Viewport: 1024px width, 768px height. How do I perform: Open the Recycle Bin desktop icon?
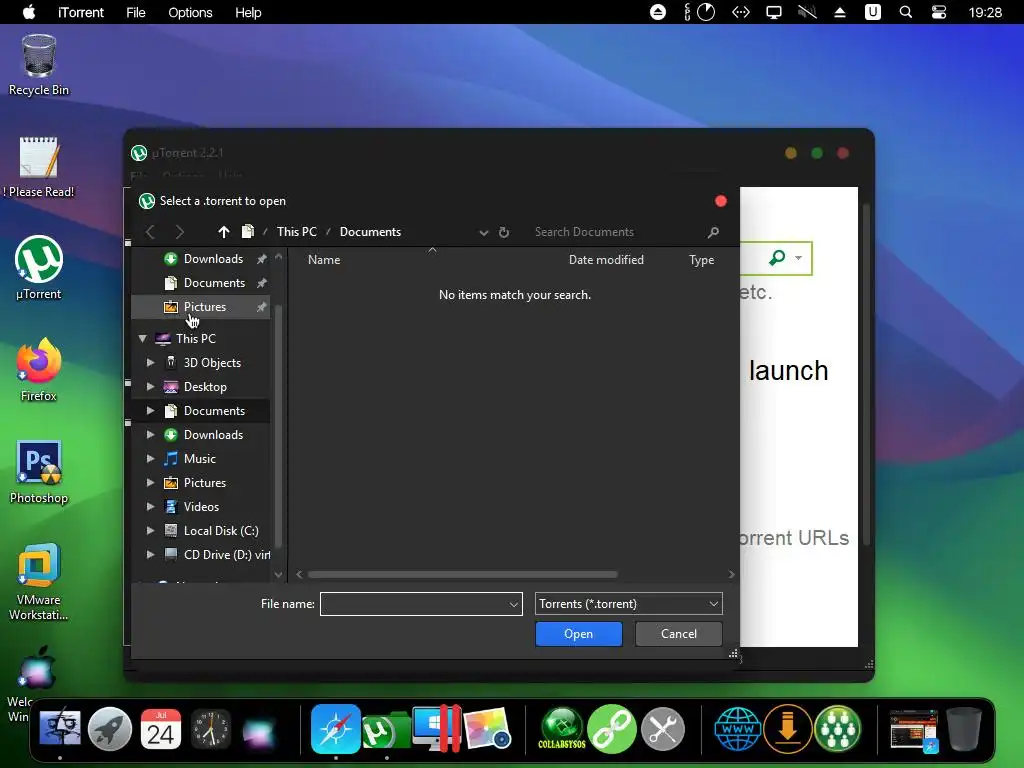[x=39, y=65]
